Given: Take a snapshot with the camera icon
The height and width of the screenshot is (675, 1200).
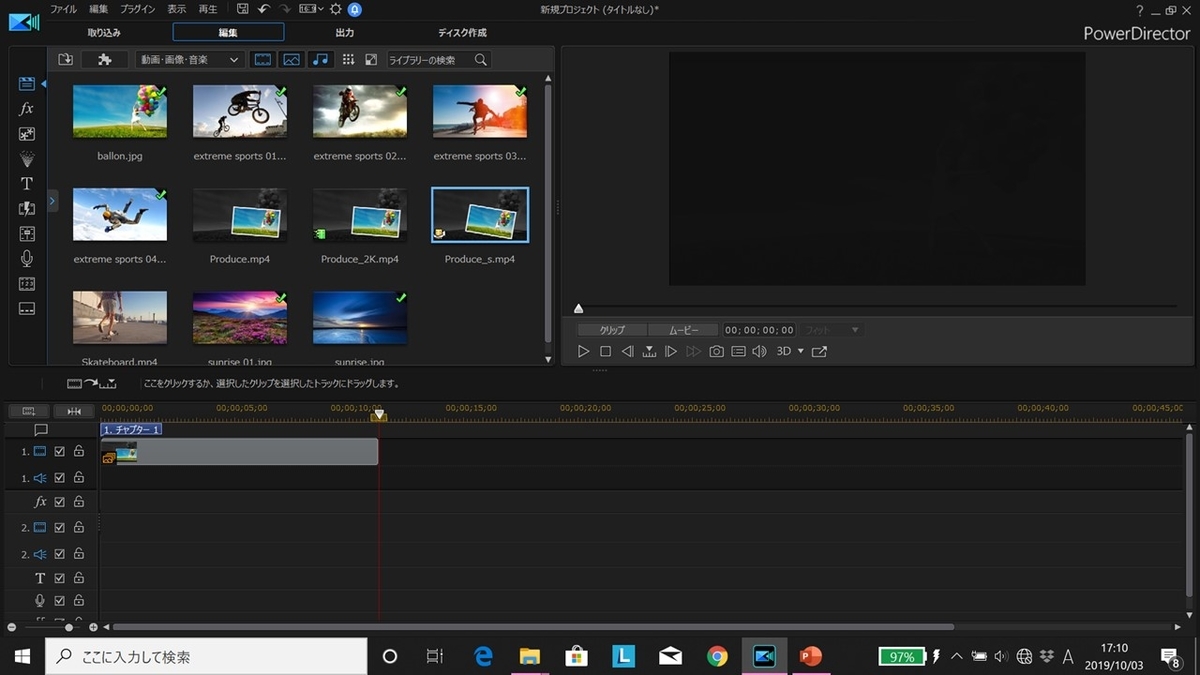Looking at the screenshot, I should point(716,351).
